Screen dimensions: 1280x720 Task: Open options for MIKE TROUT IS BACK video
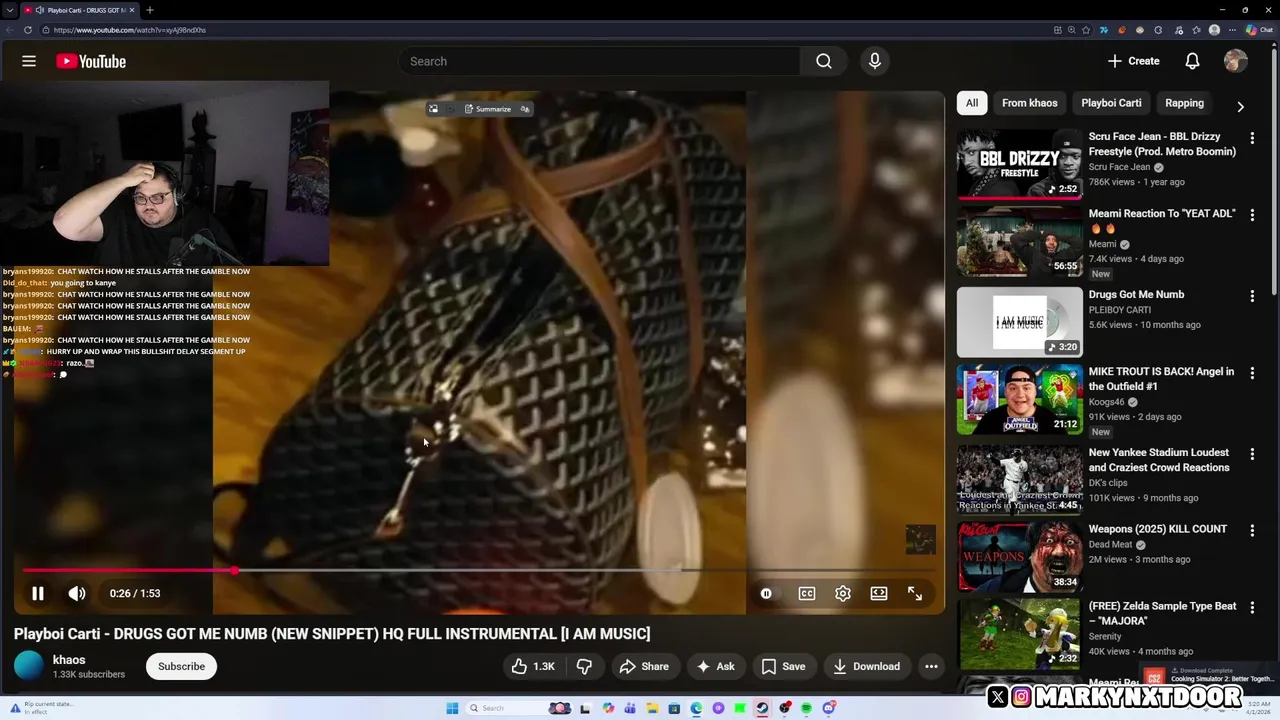coord(1252,373)
